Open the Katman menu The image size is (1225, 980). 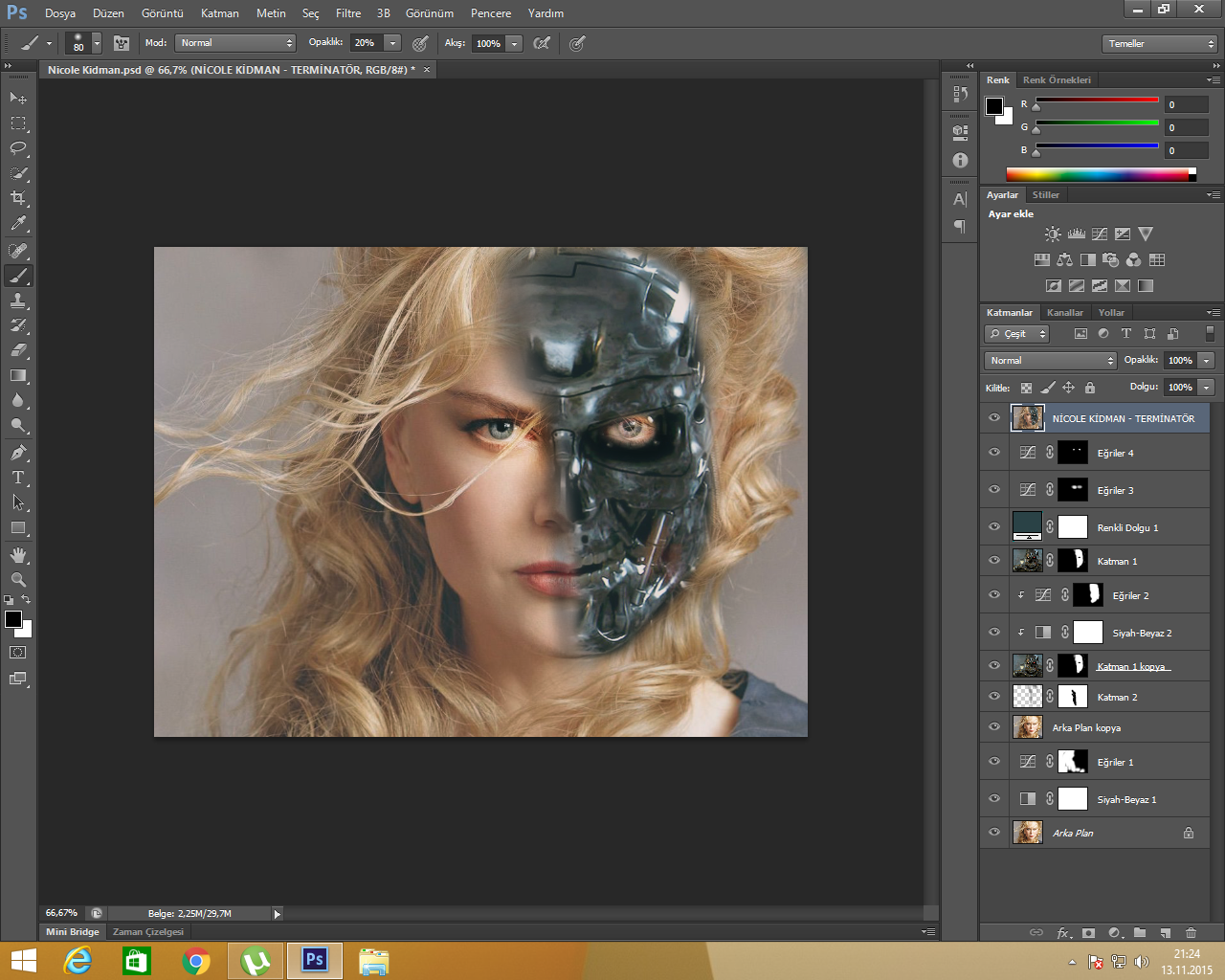pyautogui.click(x=220, y=13)
